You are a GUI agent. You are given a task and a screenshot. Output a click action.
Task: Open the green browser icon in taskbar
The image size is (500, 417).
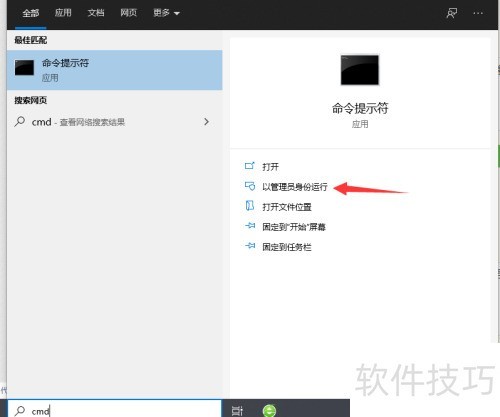269,410
